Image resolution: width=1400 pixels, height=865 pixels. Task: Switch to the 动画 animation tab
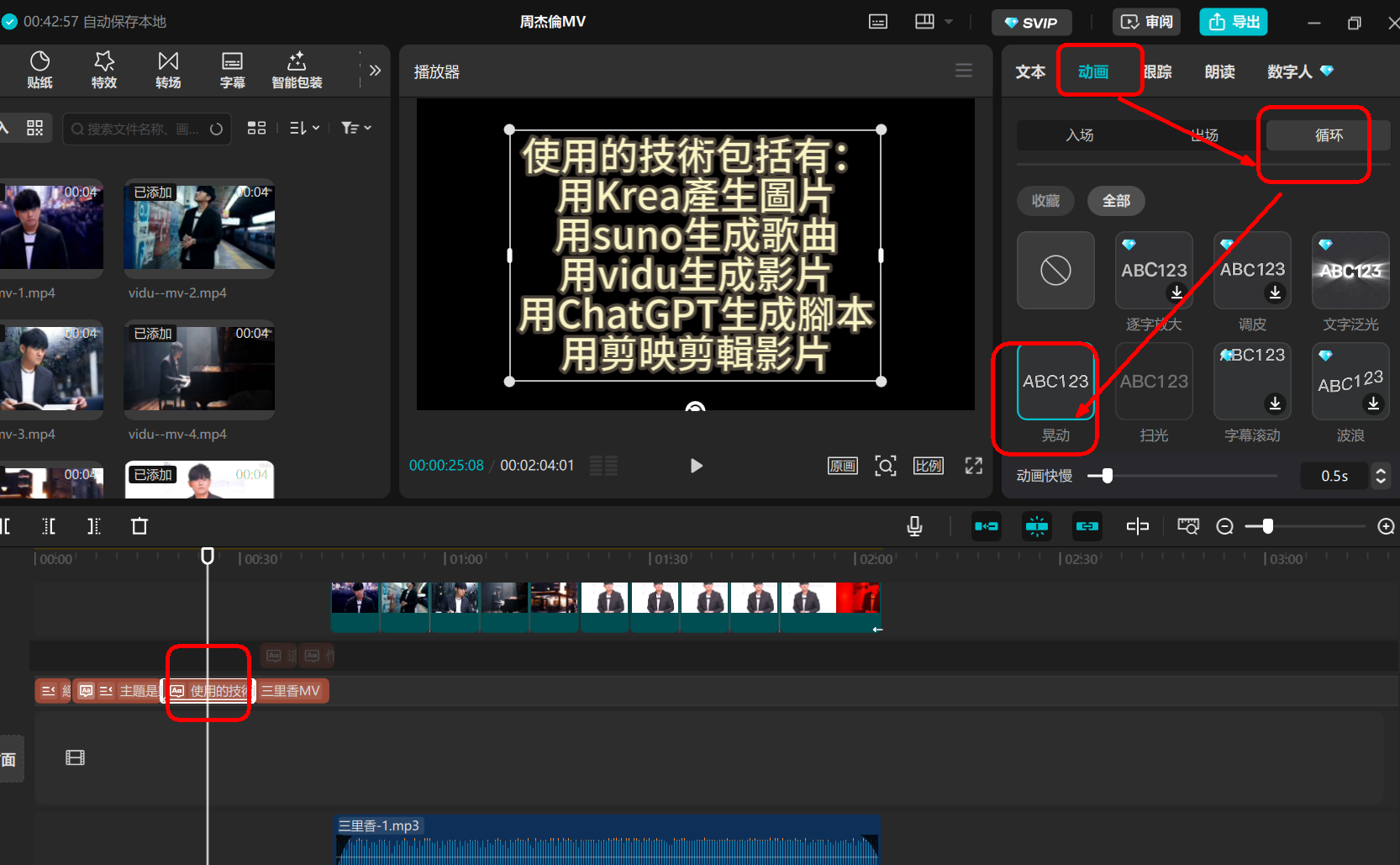[1093, 71]
